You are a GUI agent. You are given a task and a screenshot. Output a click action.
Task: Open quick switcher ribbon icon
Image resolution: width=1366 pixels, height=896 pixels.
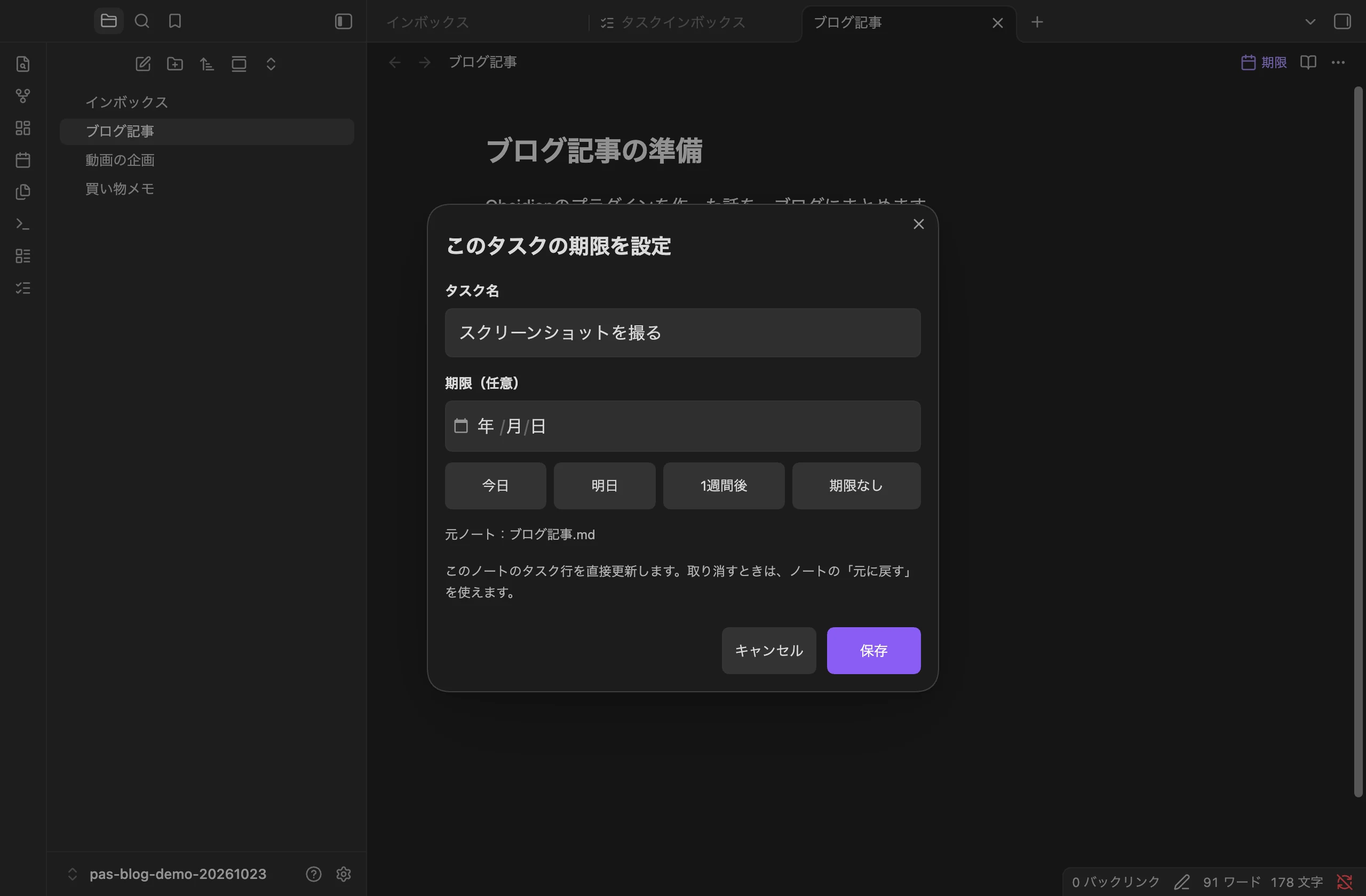tap(23, 63)
